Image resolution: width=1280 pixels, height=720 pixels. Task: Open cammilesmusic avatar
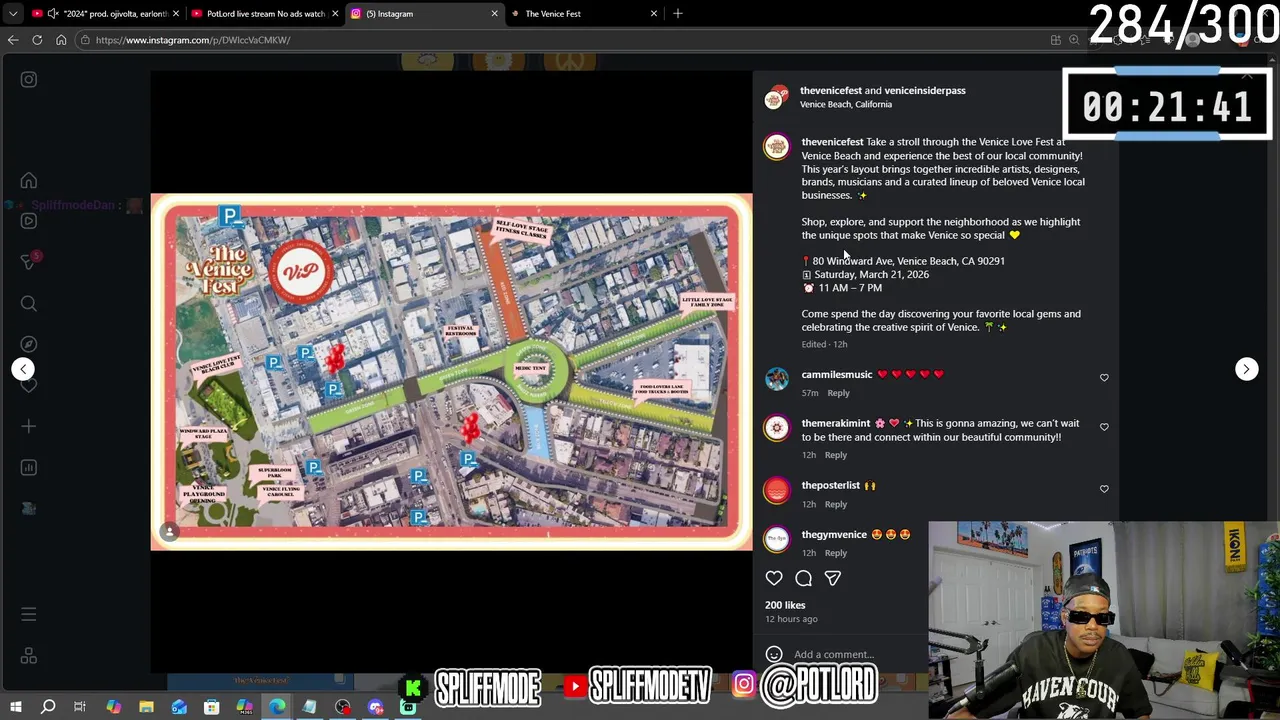coord(777,379)
